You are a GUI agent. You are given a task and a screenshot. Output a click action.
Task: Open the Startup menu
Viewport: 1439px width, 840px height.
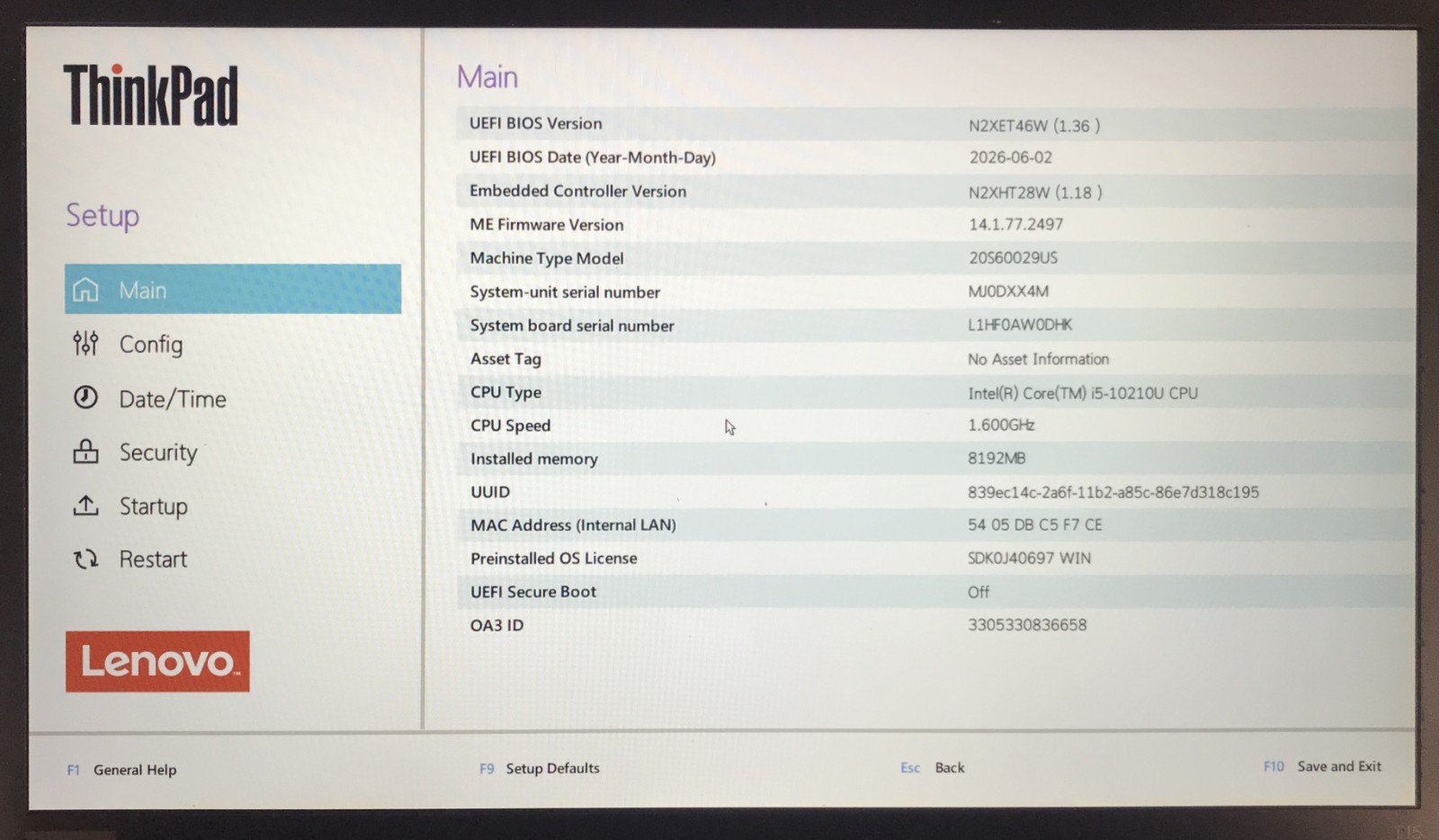pyautogui.click(x=153, y=506)
